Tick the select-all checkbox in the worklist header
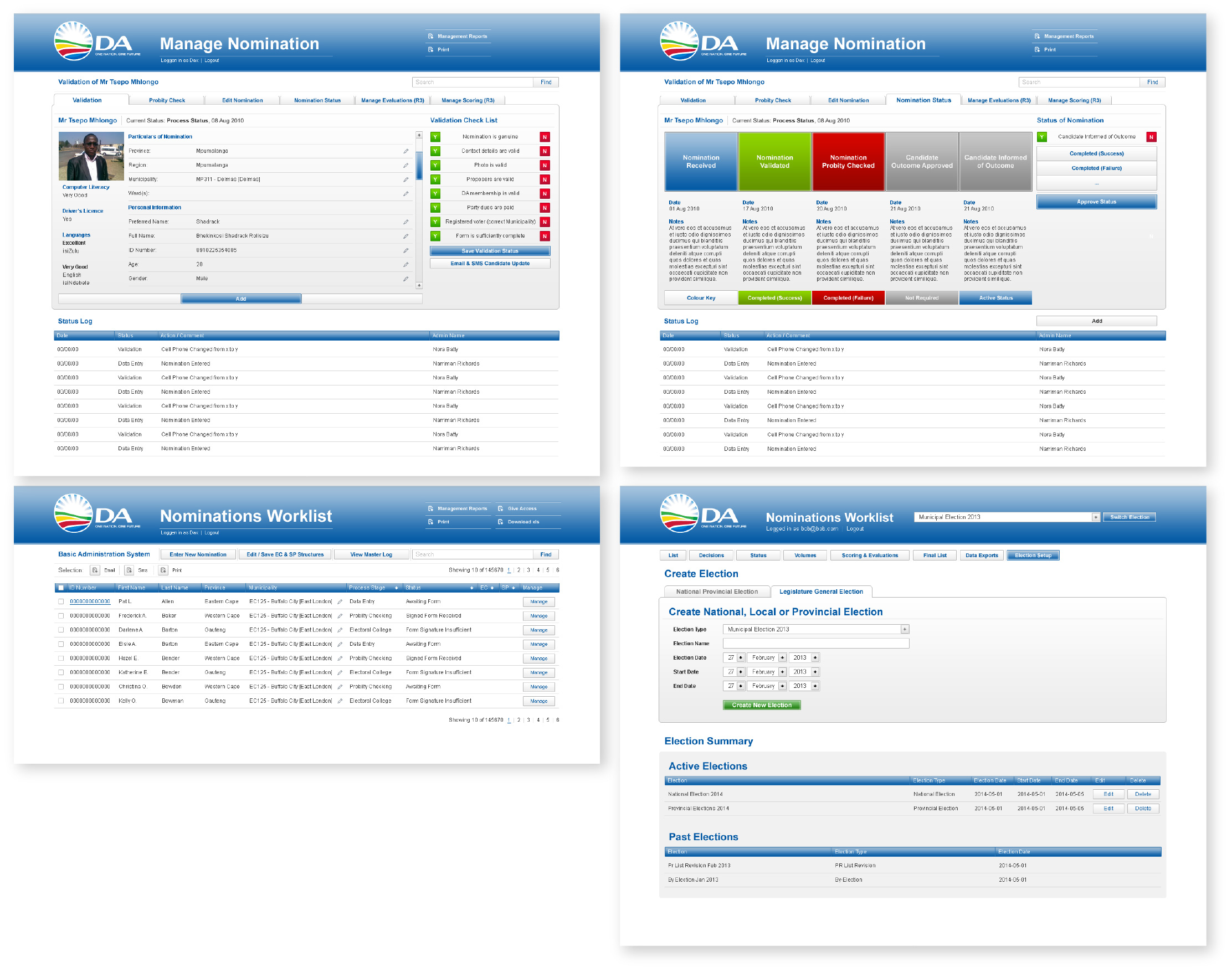Screen dimensions: 1232x972 point(61,588)
